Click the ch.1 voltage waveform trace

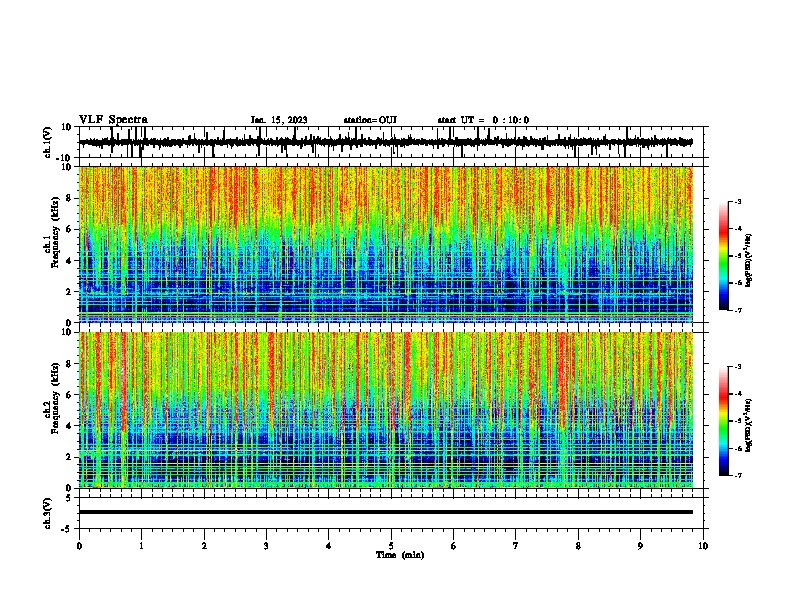(x=385, y=142)
